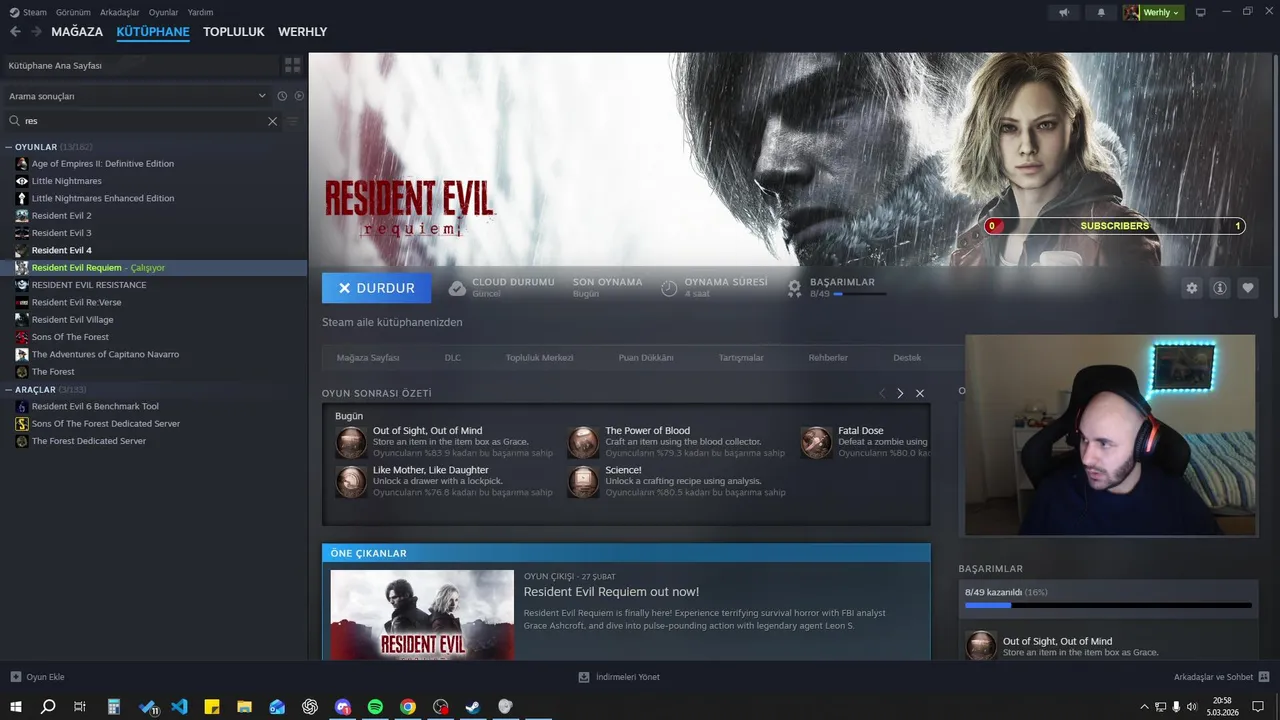
Task: Show ready-to-play games filter icon
Action: (299, 96)
